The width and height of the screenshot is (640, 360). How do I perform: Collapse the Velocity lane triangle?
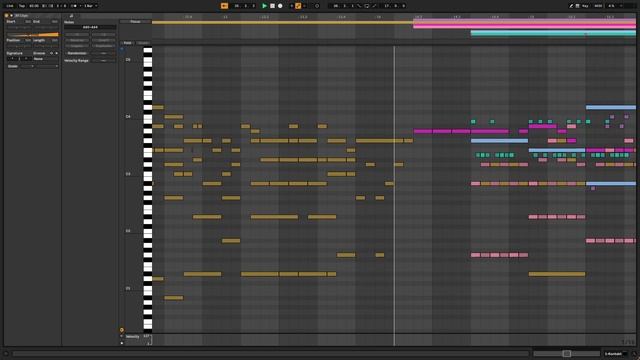pyautogui.click(x=122, y=337)
